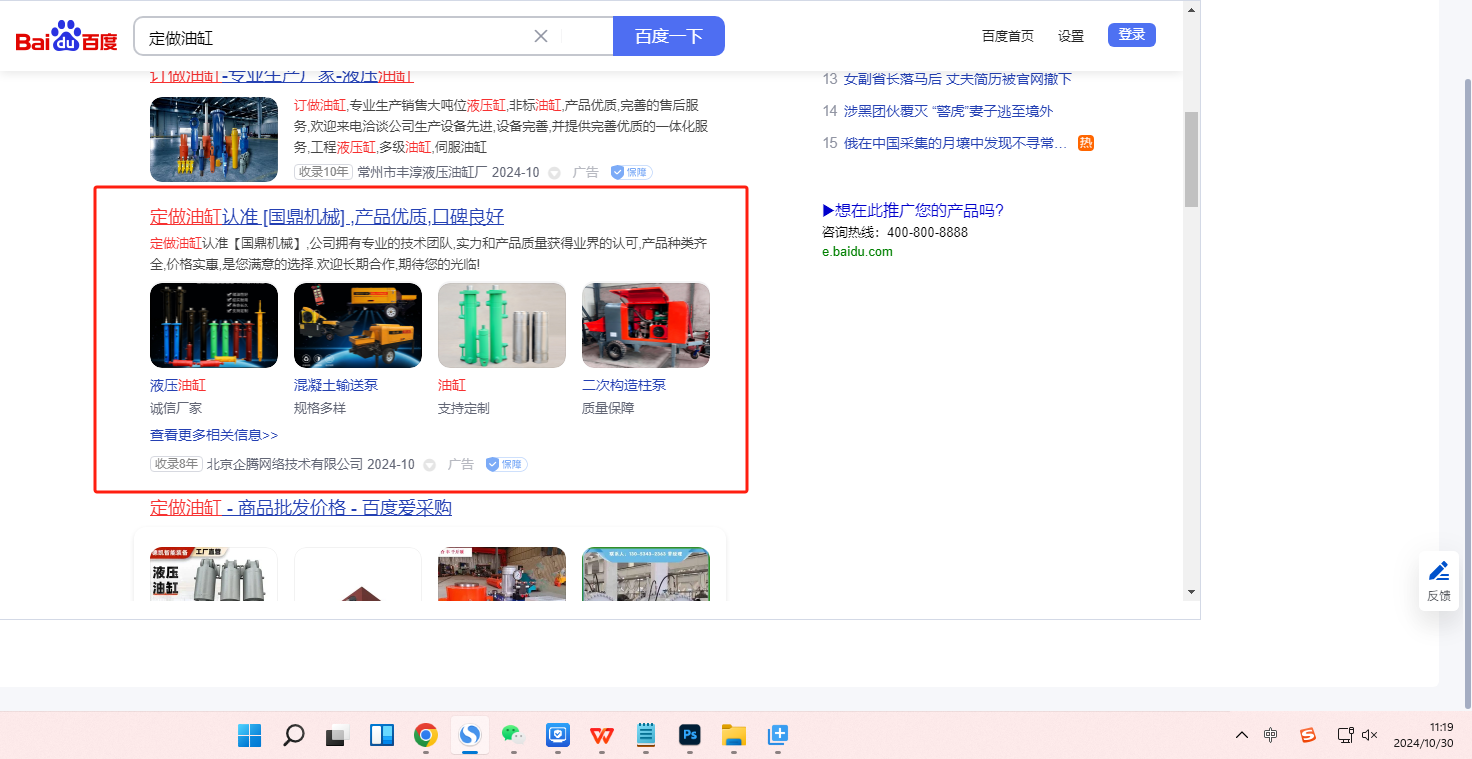Open 百度首页 in the top navigation
This screenshot has height=759, width=1472.
pyautogui.click(x=1008, y=36)
